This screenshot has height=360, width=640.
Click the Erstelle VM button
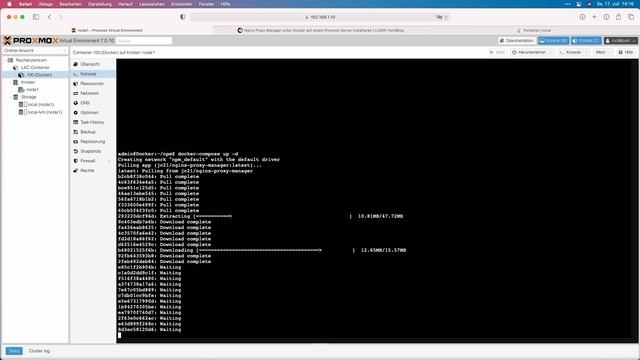tap(553, 41)
